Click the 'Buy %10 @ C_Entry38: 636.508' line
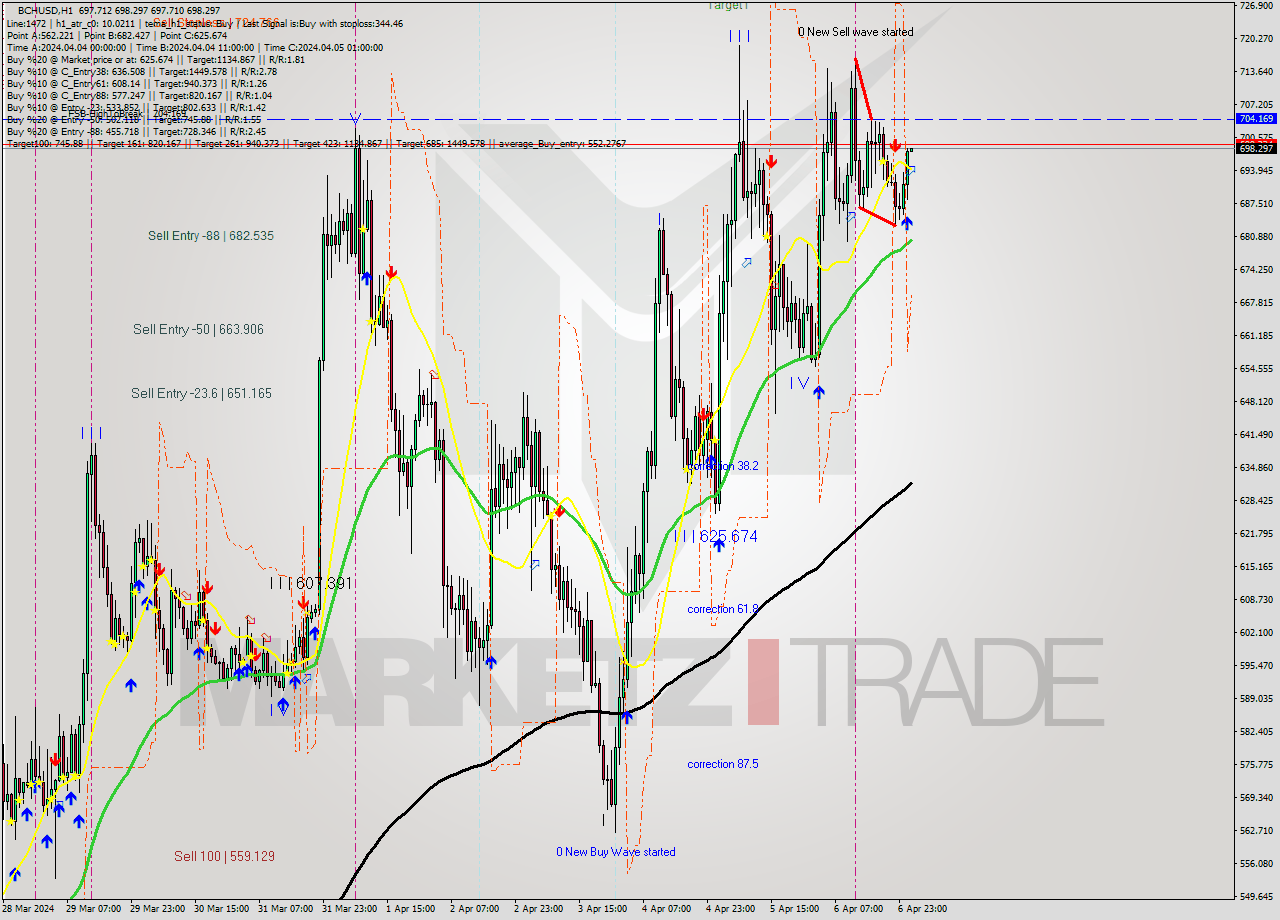The width and height of the screenshot is (1280, 920). (x=141, y=72)
